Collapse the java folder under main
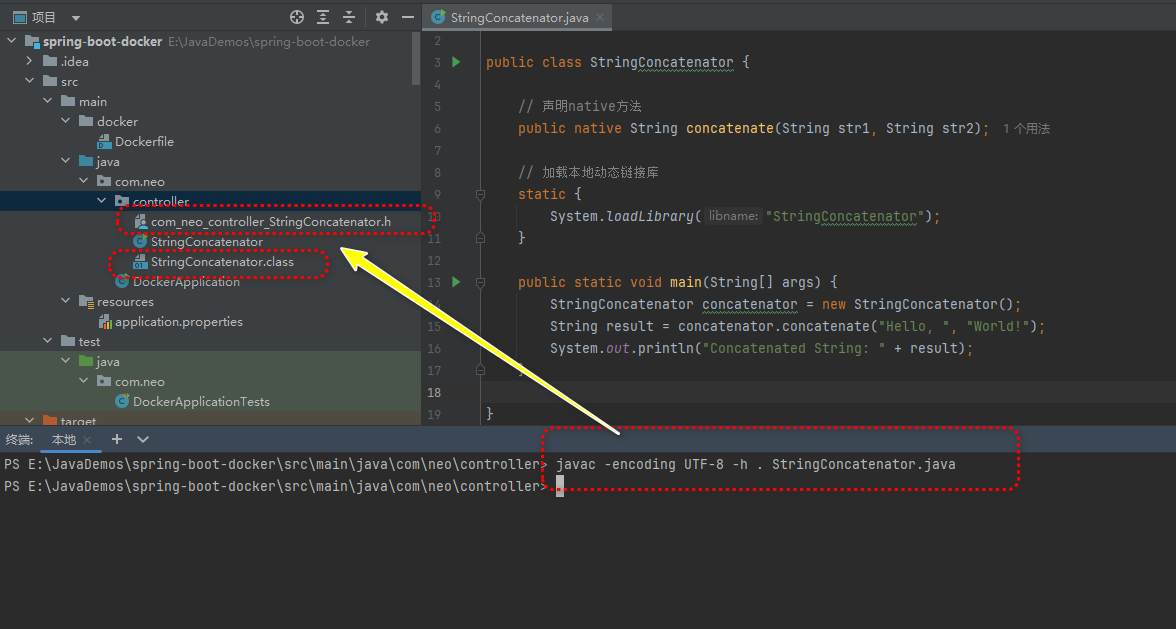Screen dimensions: 1176x629 click(x=65, y=161)
